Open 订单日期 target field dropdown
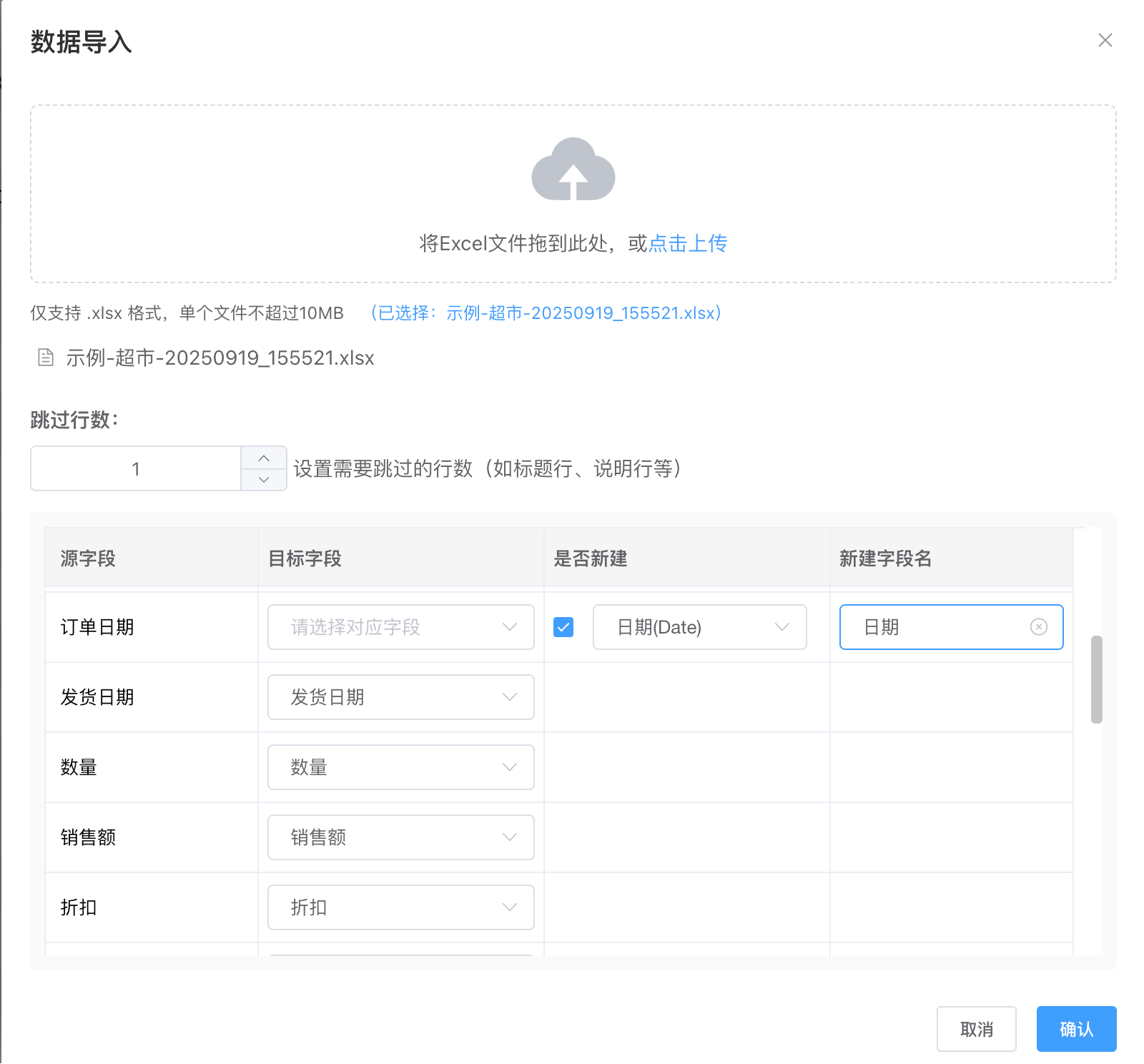 coord(400,627)
